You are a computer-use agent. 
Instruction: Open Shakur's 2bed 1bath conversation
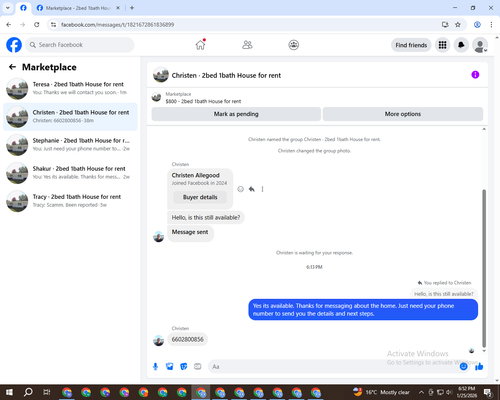point(70,173)
